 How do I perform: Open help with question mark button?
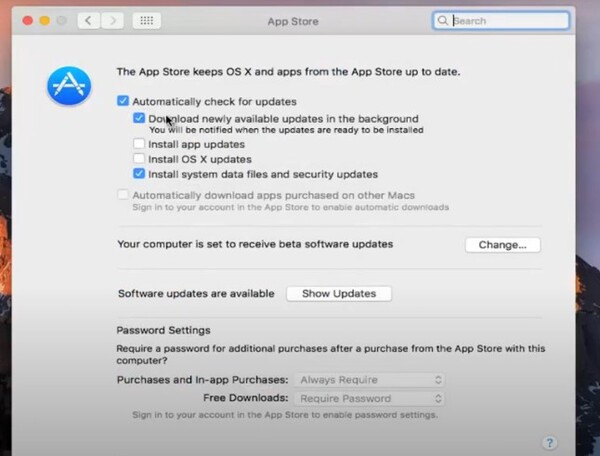pyautogui.click(x=549, y=443)
